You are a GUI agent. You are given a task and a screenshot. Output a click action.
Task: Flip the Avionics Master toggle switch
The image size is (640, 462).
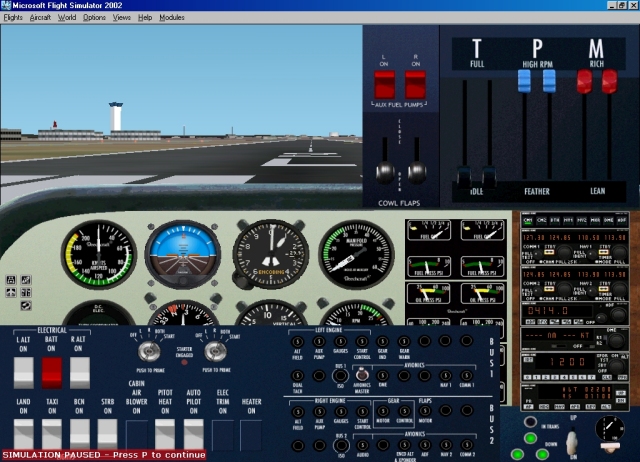tap(361, 374)
